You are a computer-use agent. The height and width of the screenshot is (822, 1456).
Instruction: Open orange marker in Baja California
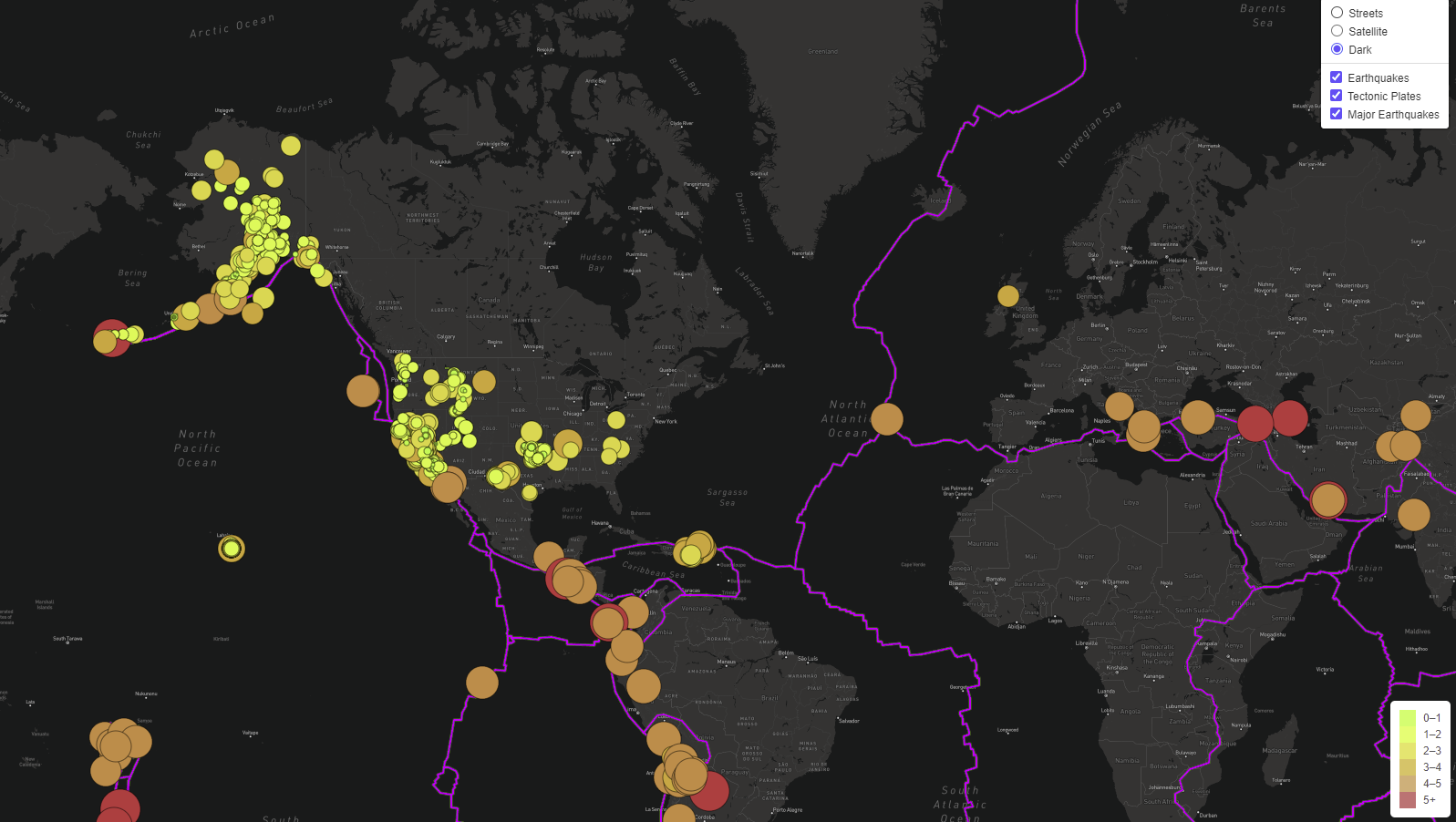click(448, 487)
